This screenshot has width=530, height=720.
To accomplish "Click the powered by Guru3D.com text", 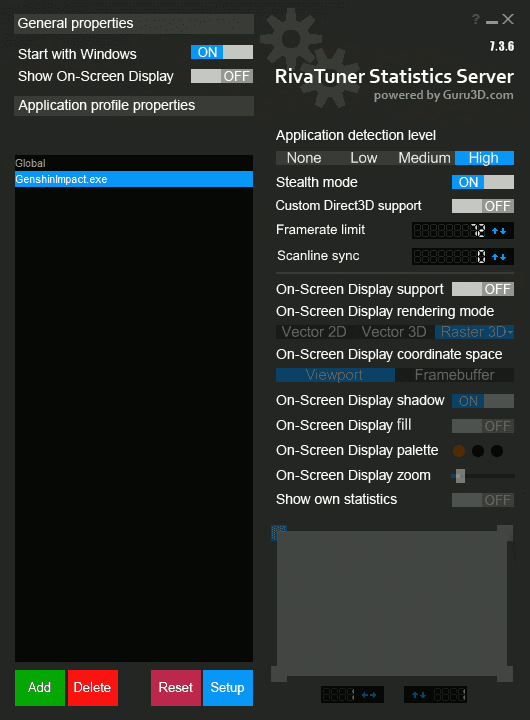I will (x=444, y=96).
